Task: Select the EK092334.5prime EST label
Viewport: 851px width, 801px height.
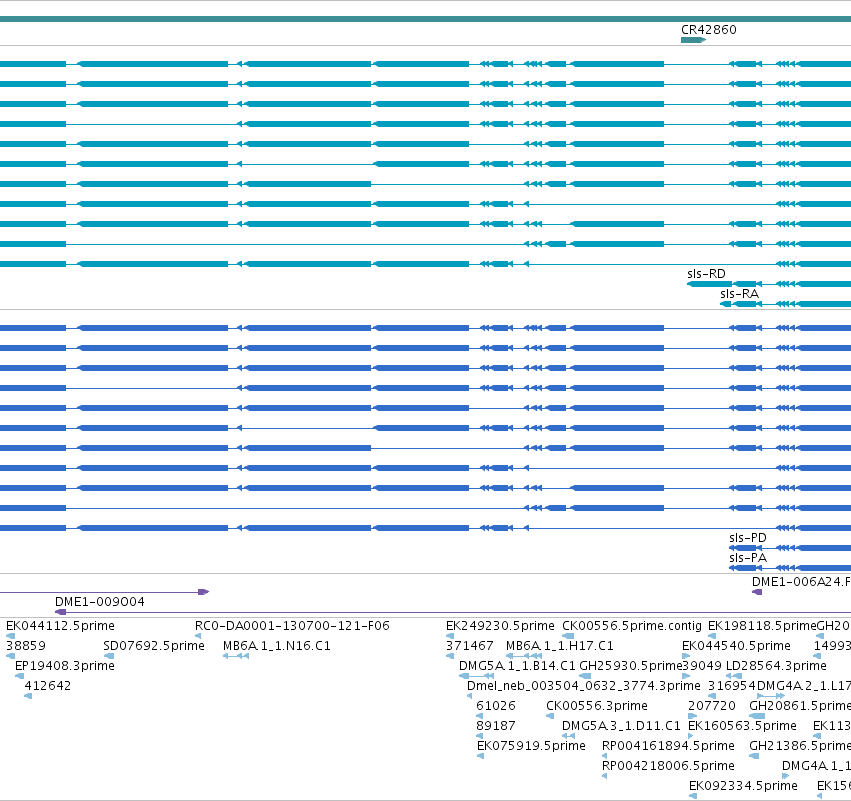Action: pos(743,786)
